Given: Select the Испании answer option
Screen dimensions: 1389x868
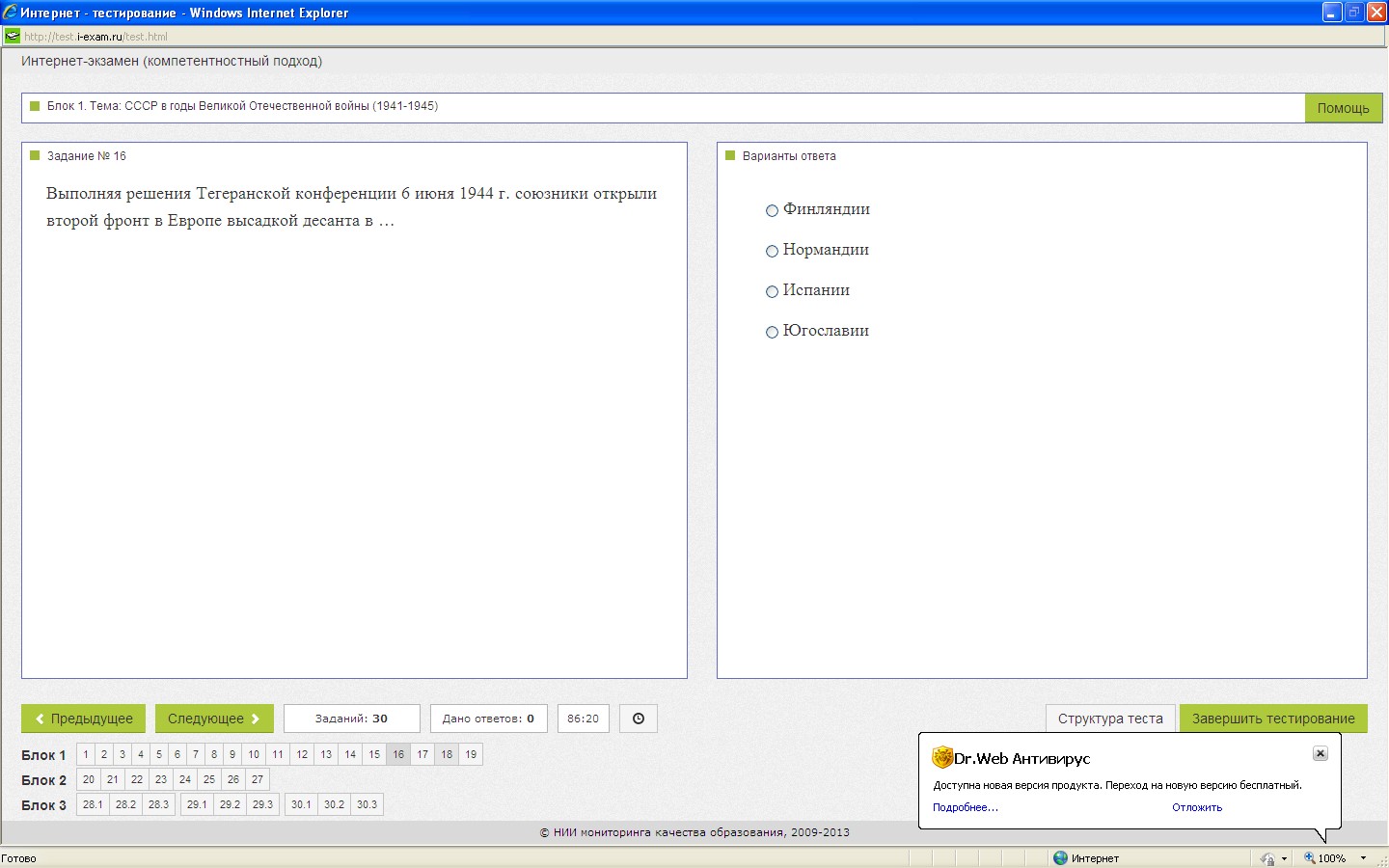Looking at the screenshot, I should pos(772,291).
